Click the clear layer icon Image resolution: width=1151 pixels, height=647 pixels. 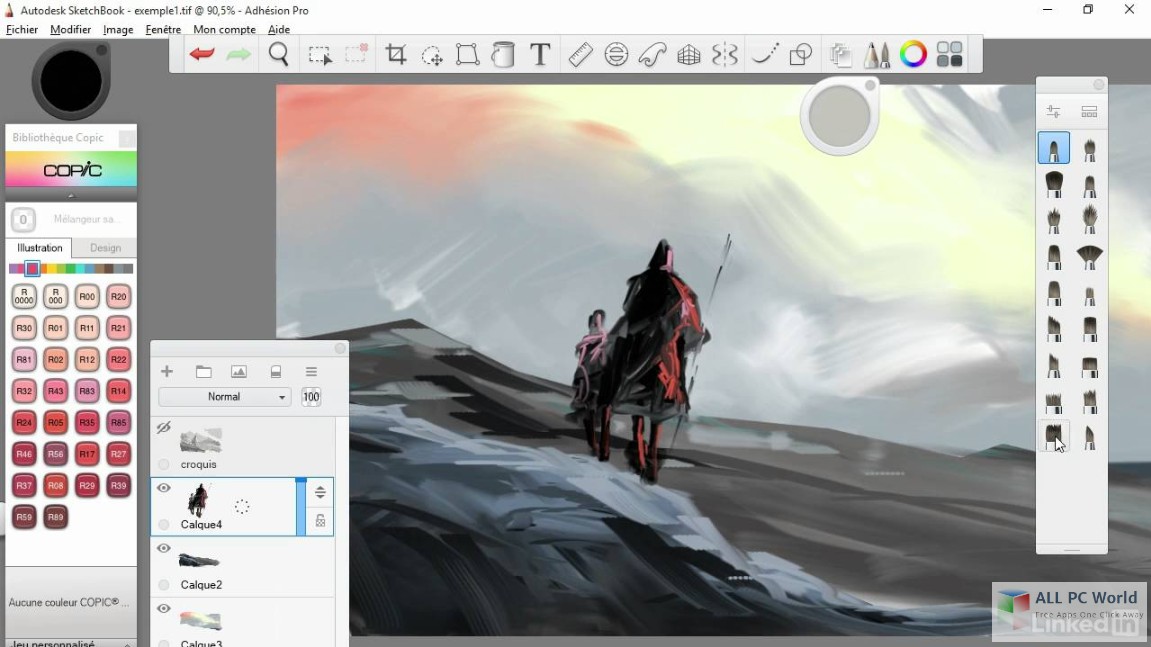tap(276, 372)
